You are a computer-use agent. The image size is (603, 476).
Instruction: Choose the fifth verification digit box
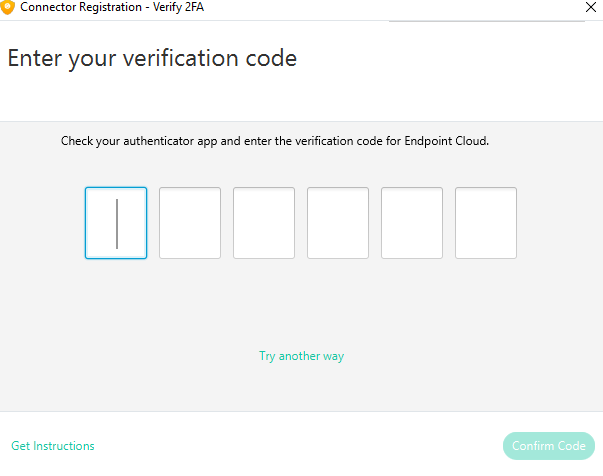[412, 223]
